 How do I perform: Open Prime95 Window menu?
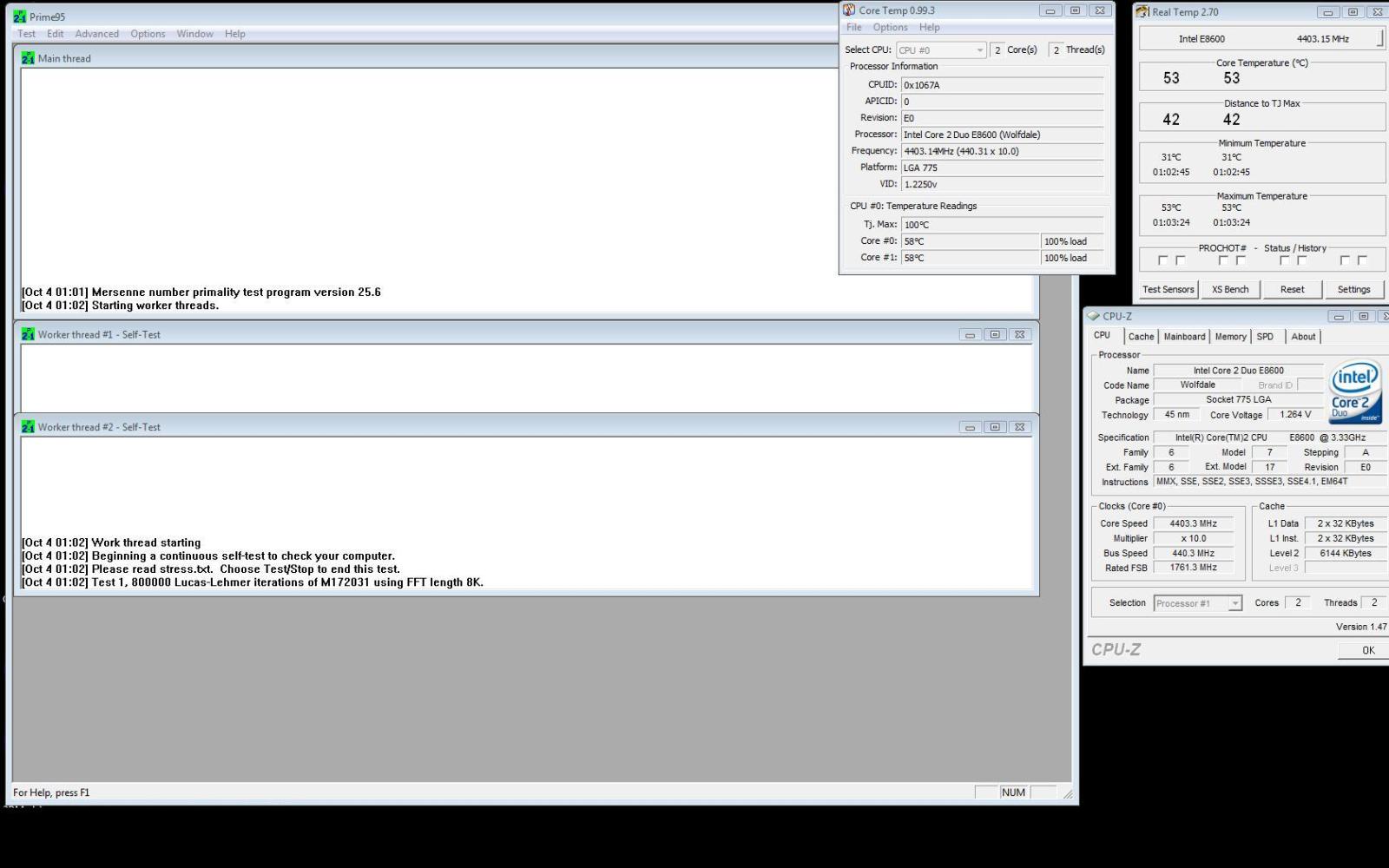click(x=194, y=34)
